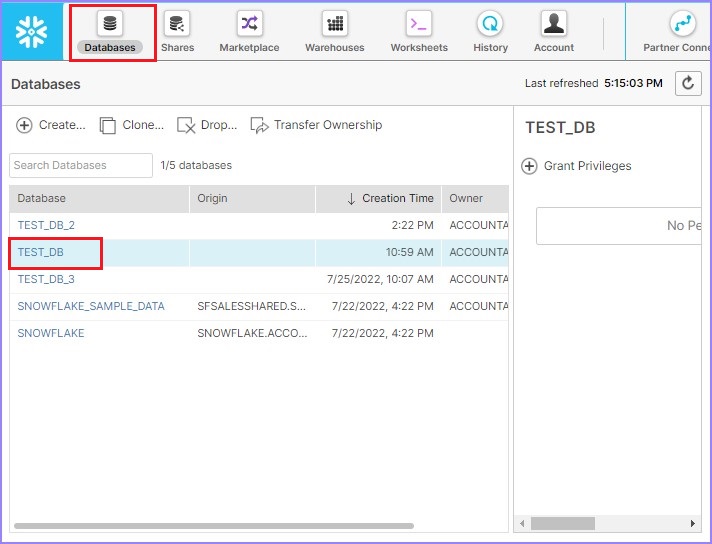
Task: Click the TEST_DB details panel scrollbar thumb
Action: tap(563, 523)
